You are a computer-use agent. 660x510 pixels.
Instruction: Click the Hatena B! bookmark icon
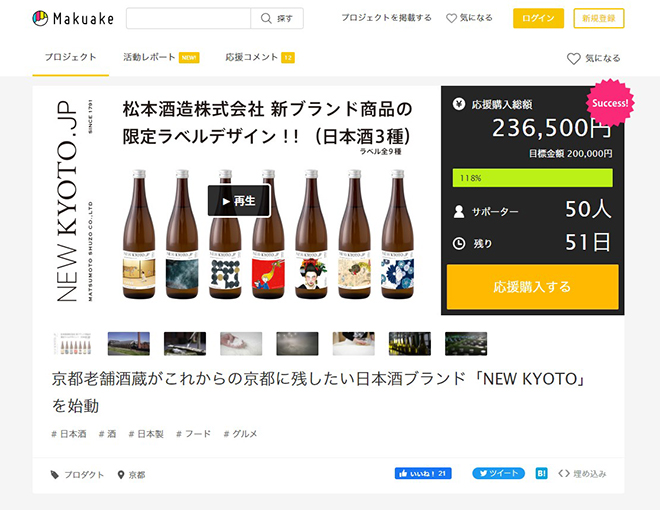(541, 473)
